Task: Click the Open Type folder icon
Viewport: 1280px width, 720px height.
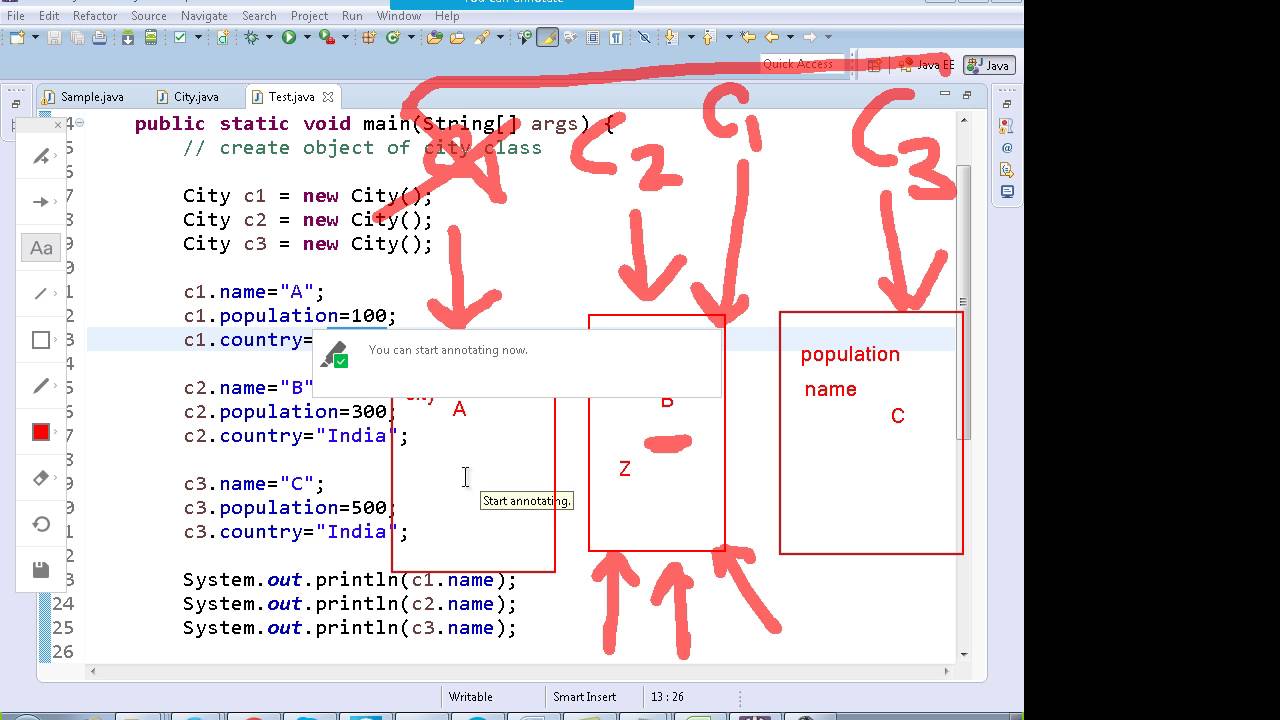Action: (x=434, y=37)
